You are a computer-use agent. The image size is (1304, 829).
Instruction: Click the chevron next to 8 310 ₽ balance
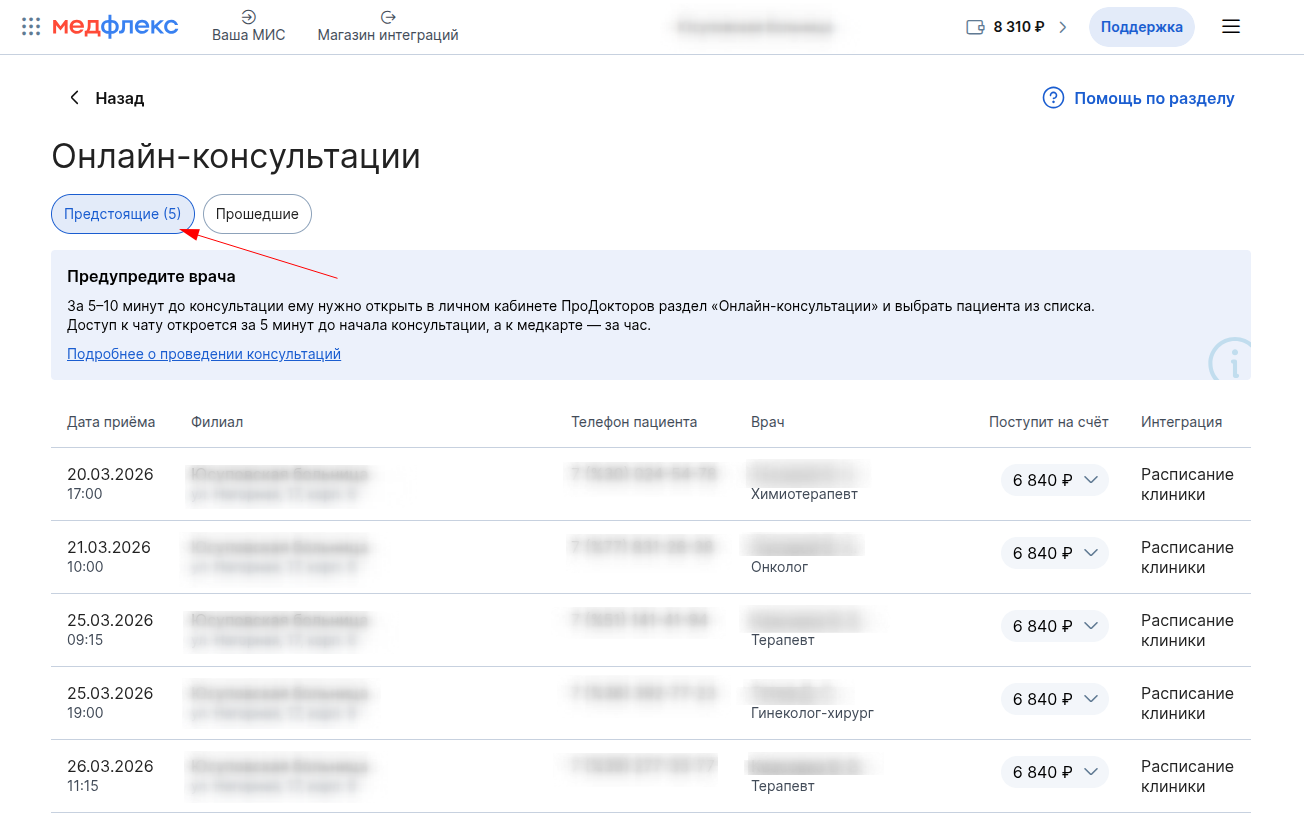[1063, 27]
